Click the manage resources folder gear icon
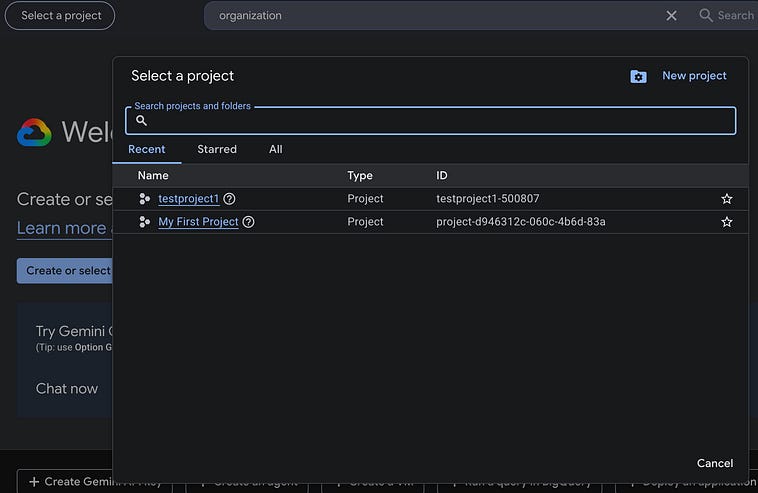Image resolution: width=758 pixels, height=493 pixels. pyautogui.click(x=638, y=76)
